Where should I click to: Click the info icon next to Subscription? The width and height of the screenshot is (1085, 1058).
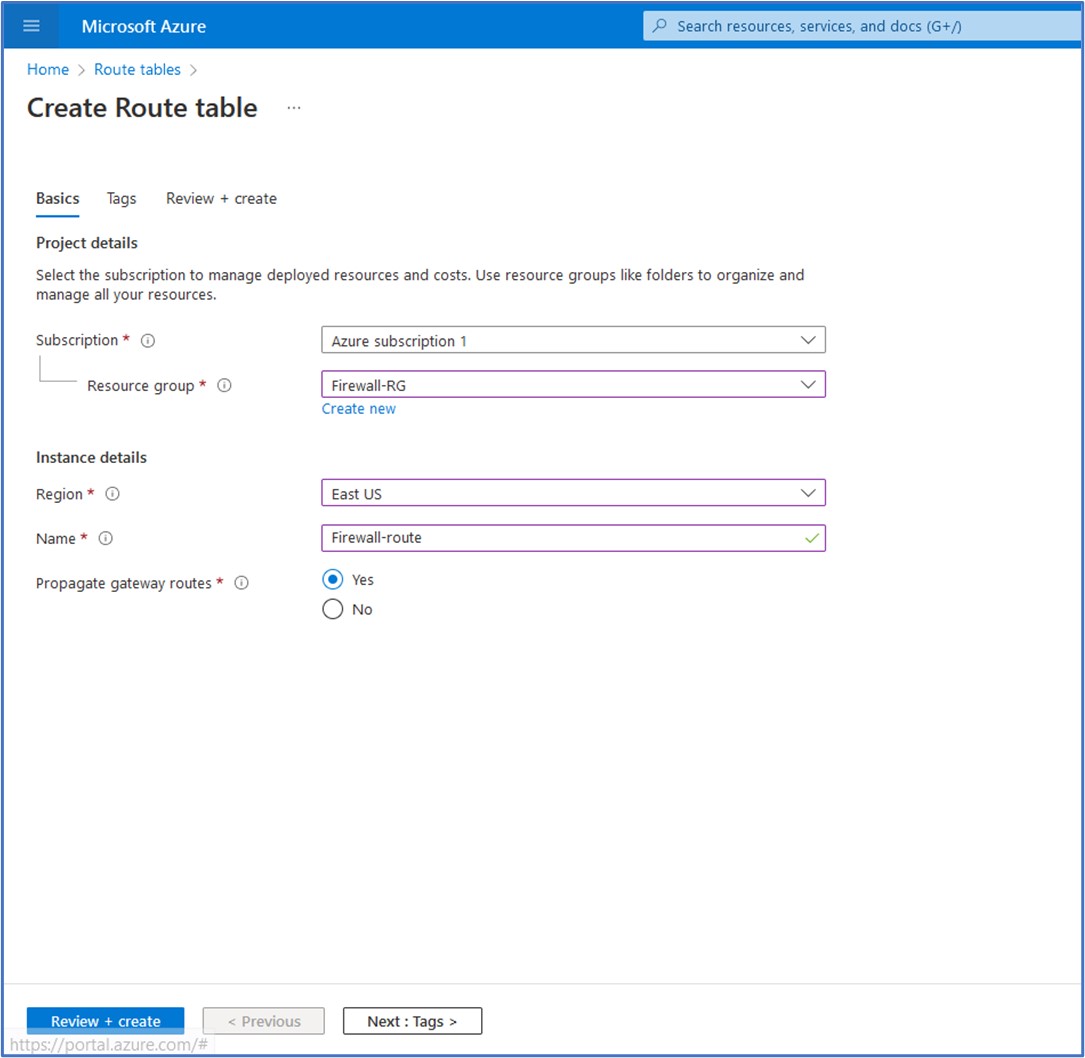click(148, 341)
